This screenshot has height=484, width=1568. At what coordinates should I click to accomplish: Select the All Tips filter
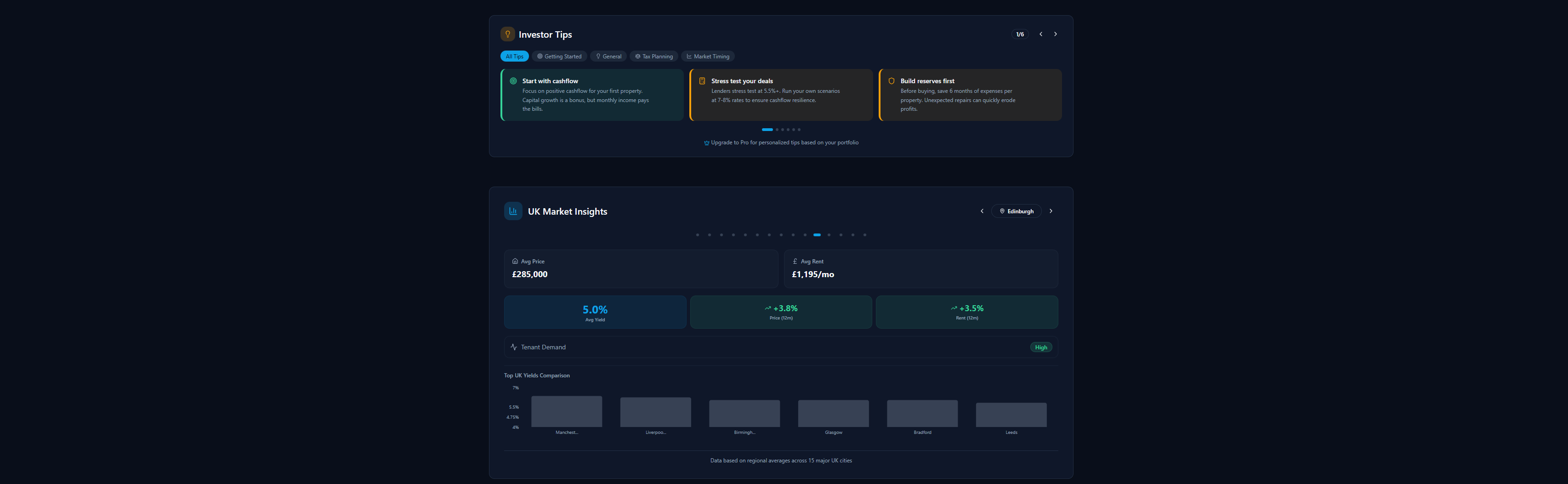click(514, 56)
